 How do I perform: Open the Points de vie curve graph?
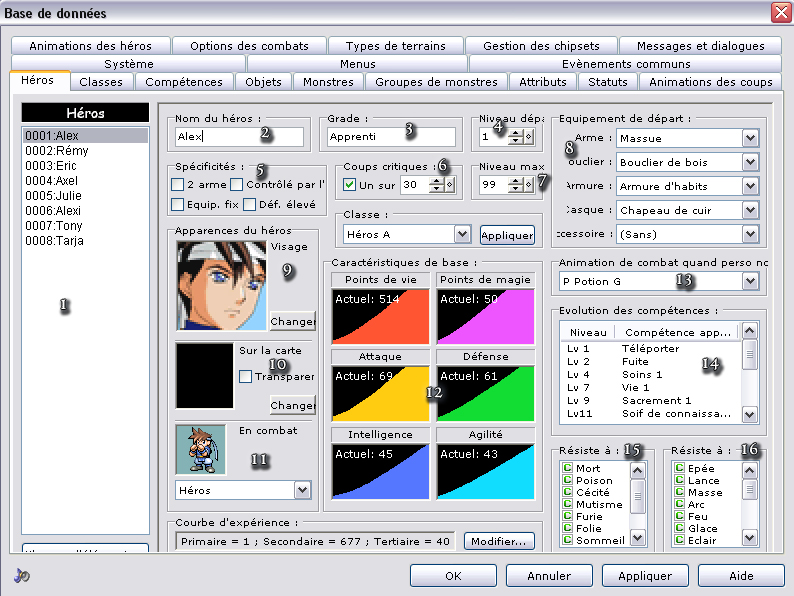(x=380, y=316)
